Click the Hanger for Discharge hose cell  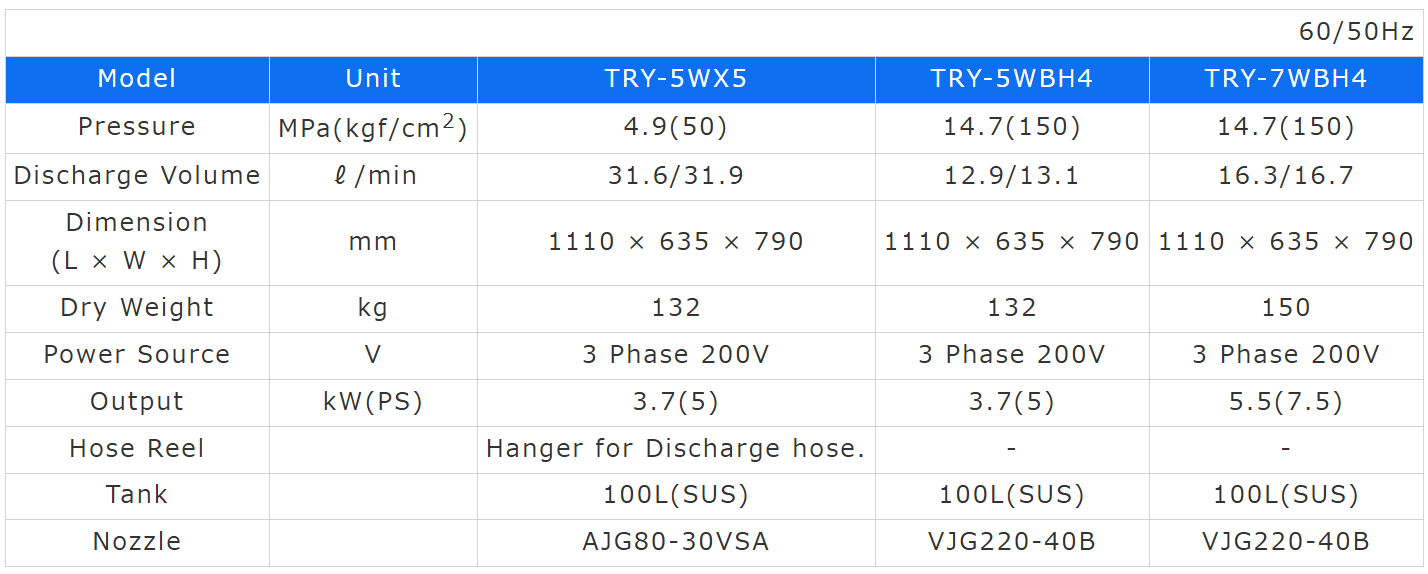(x=676, y=449)
